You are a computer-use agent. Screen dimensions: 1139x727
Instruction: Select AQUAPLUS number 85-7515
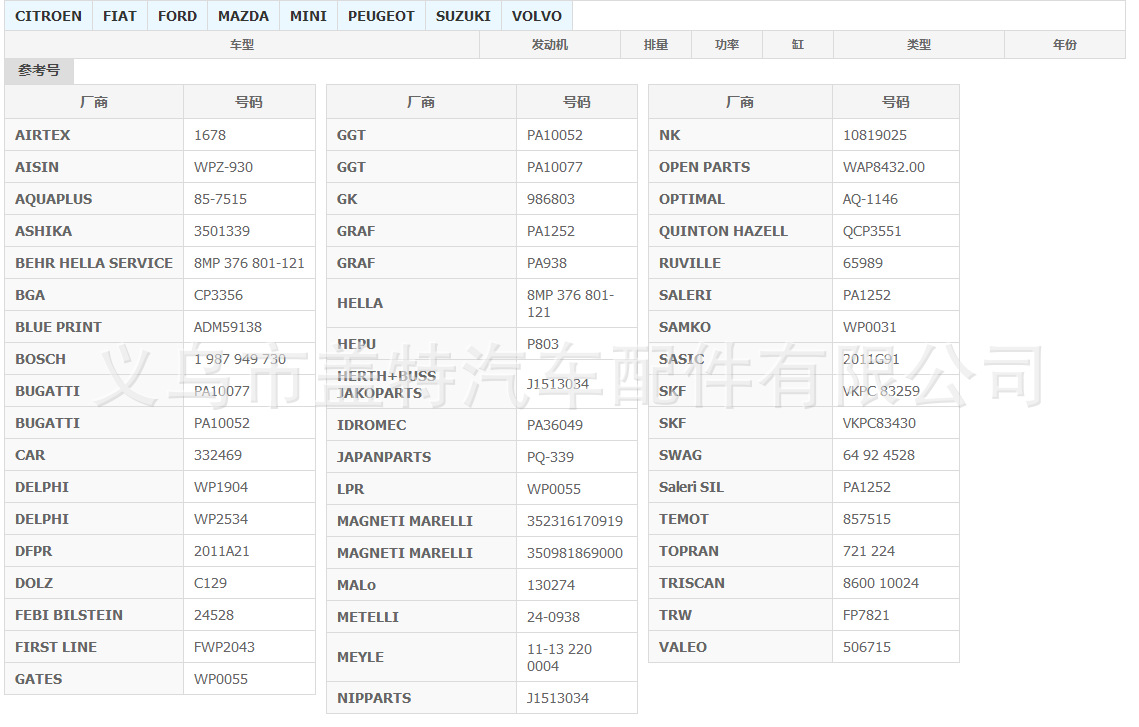249,199
